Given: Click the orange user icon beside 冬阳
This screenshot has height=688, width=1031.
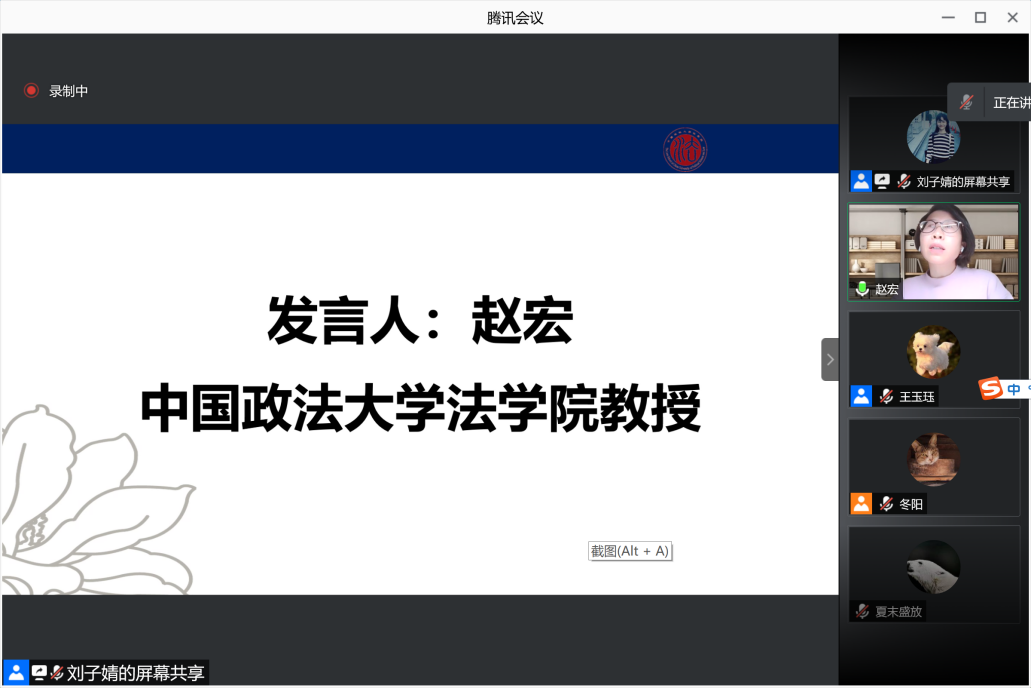Looking at the screenshot, I should 861,504.
